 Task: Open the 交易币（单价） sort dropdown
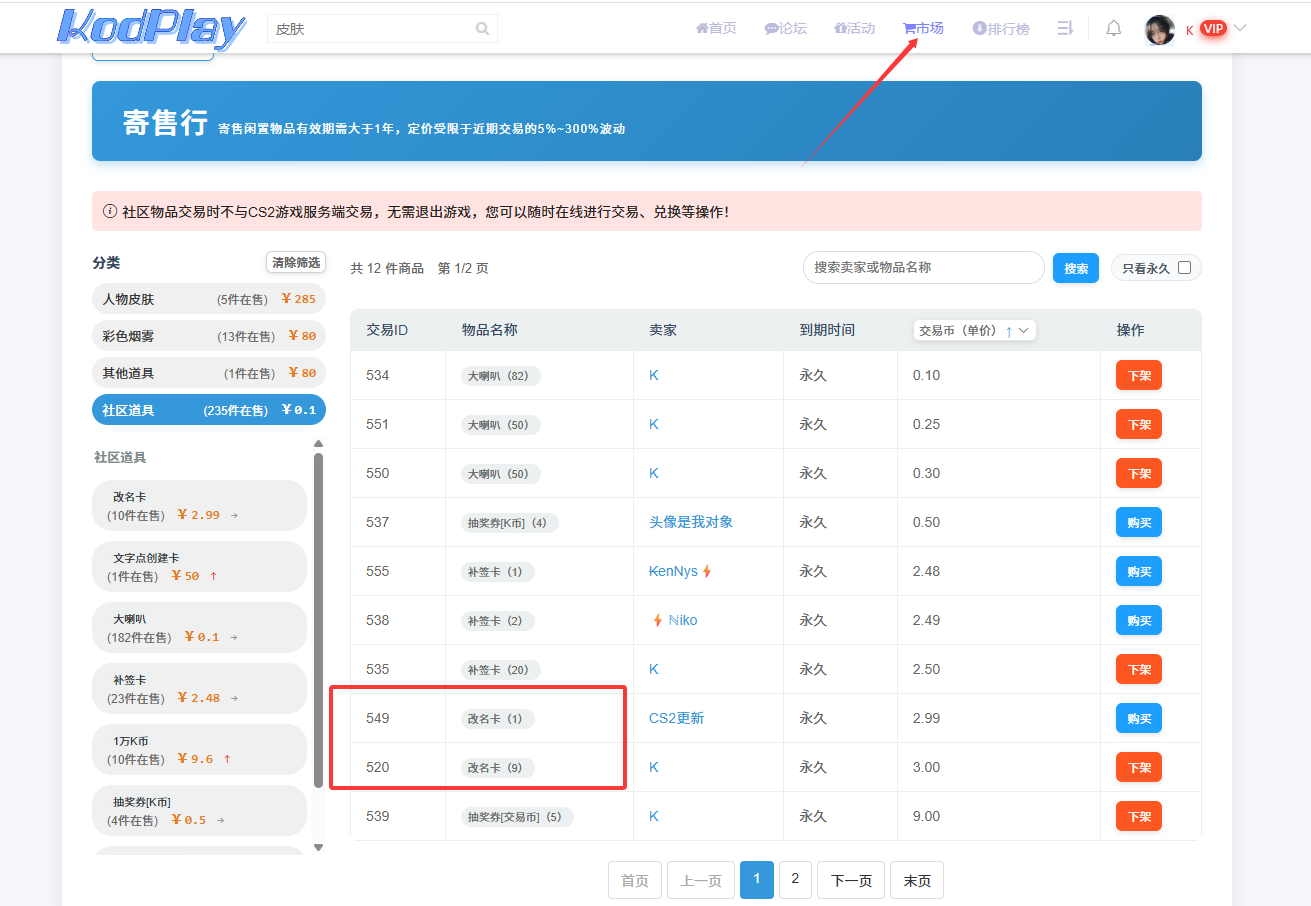pyautogui.click(x=974, y=330)
